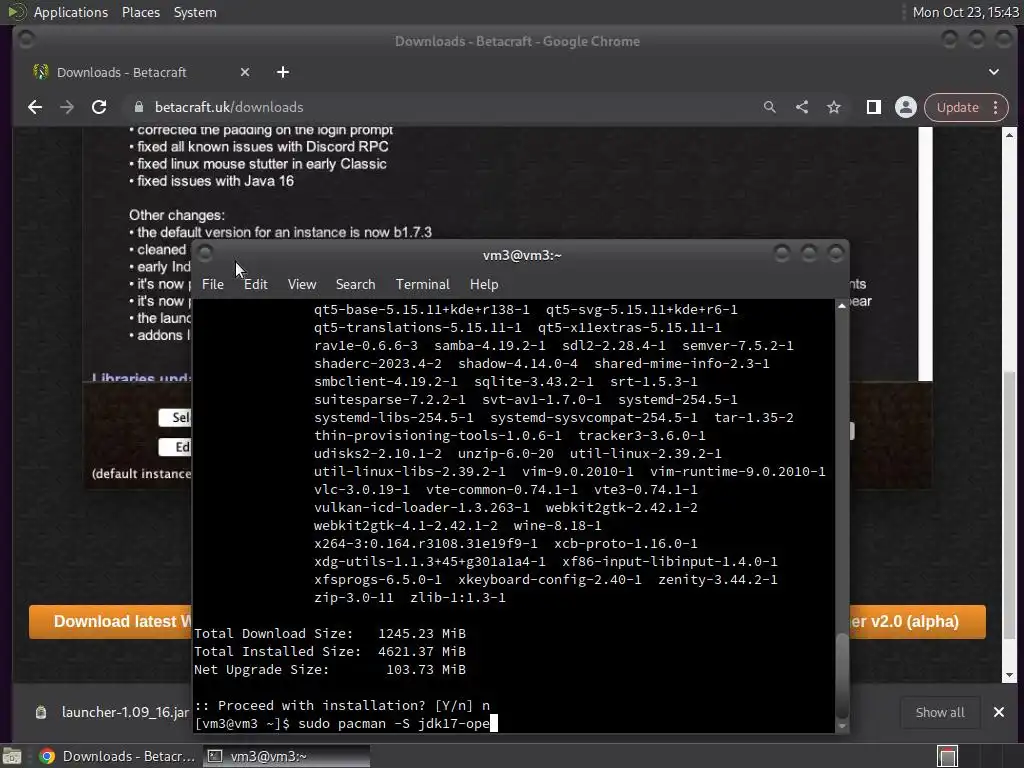
Task: Click 'Proceed with installation?' prompt line
Action: 342,705
